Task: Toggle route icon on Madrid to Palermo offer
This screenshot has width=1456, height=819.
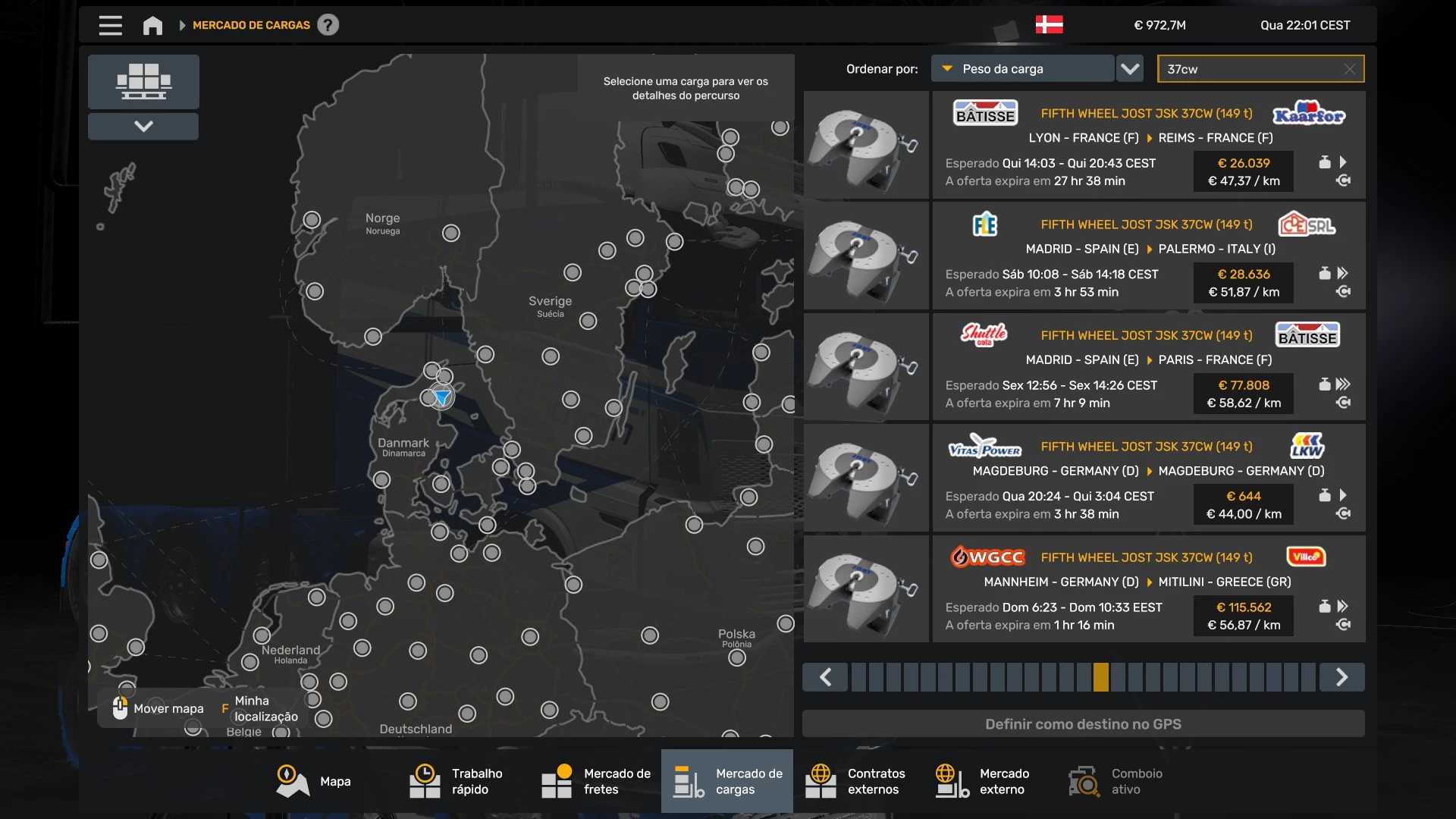Action: coord(1343,292)
